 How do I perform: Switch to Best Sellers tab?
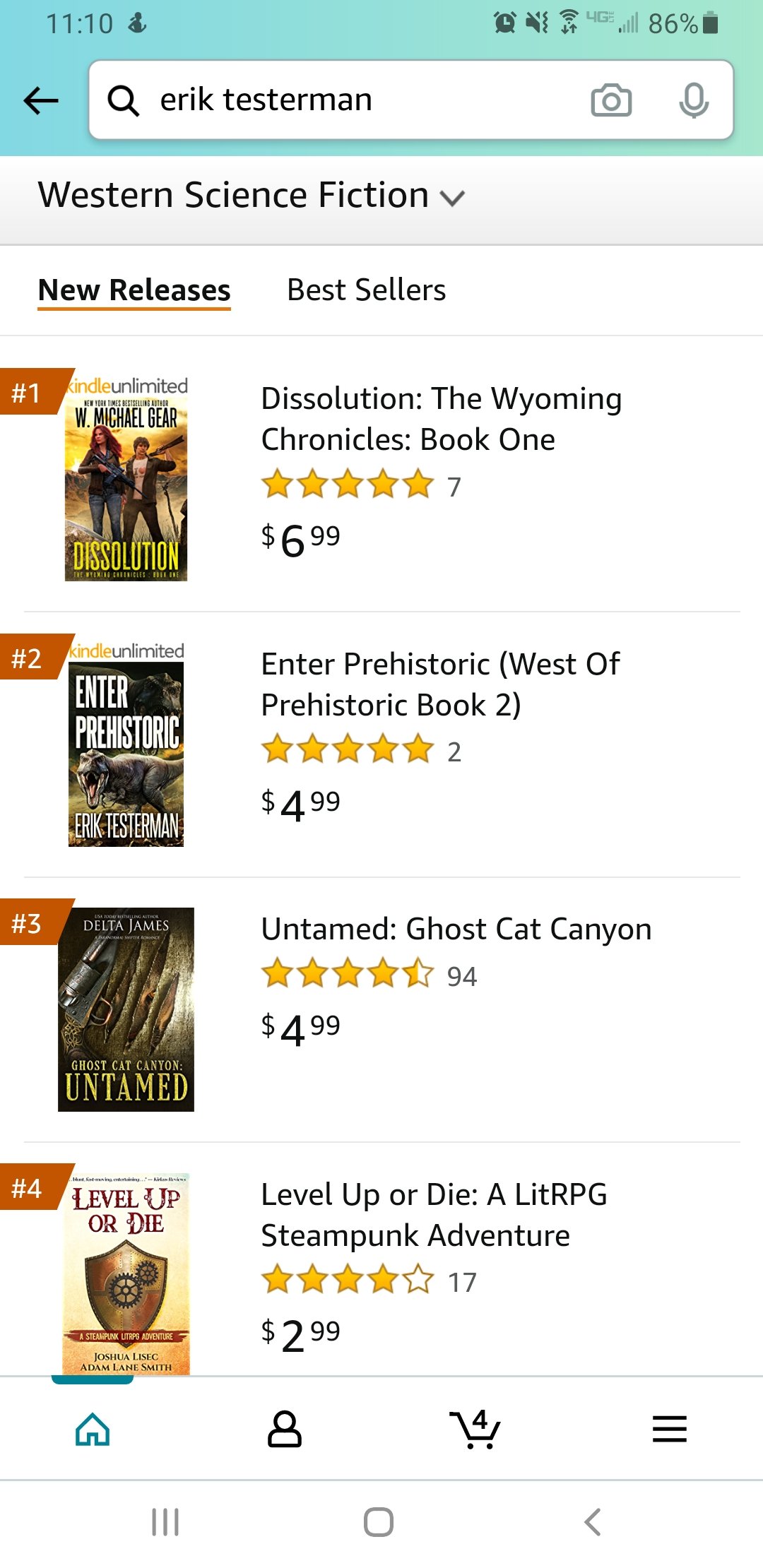coord(366,290)
